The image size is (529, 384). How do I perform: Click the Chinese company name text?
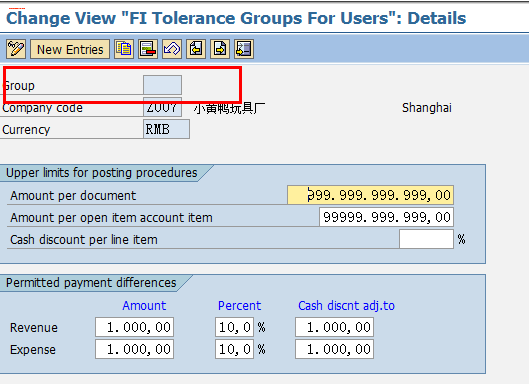[x=229, y=108]
